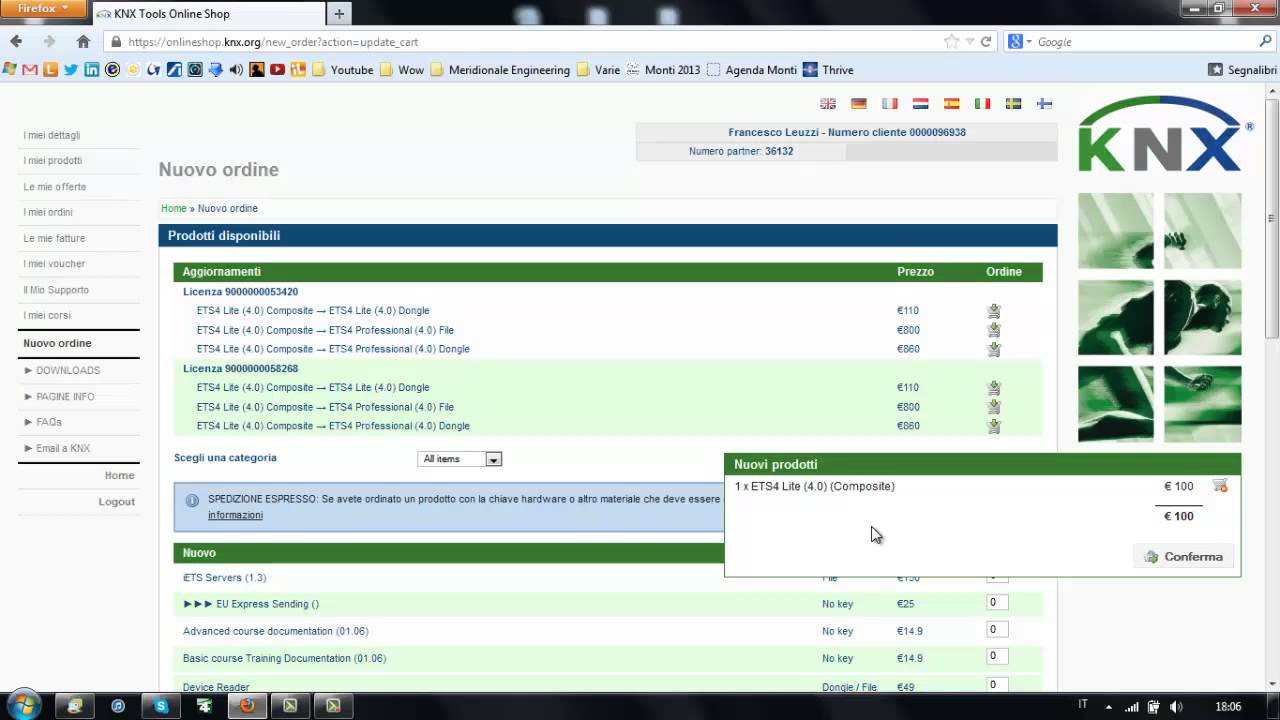Remove ETS4 Lite (Composite) from cart

point(1220,486)
